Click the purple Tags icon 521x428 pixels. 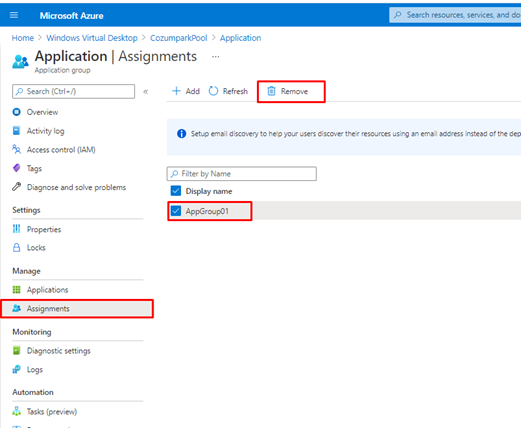pos(16,168)
